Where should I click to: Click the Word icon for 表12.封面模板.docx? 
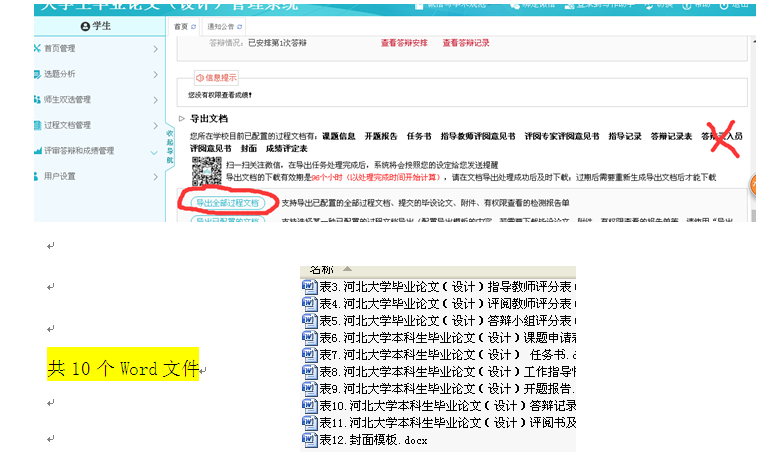click(x=310, y=439)
